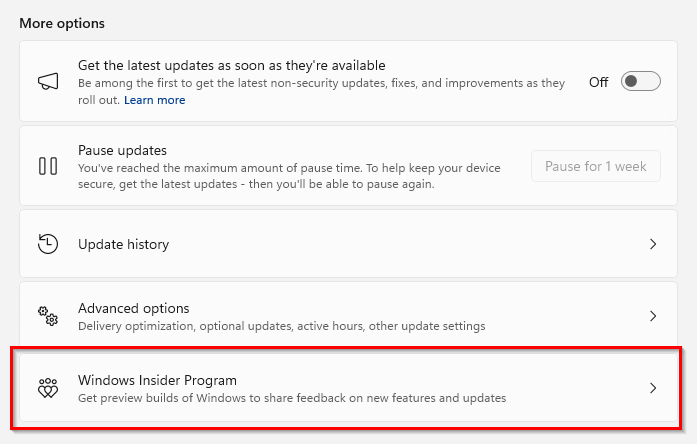
Task: Click the megaphone icon for latest updates
Action: 47,82
